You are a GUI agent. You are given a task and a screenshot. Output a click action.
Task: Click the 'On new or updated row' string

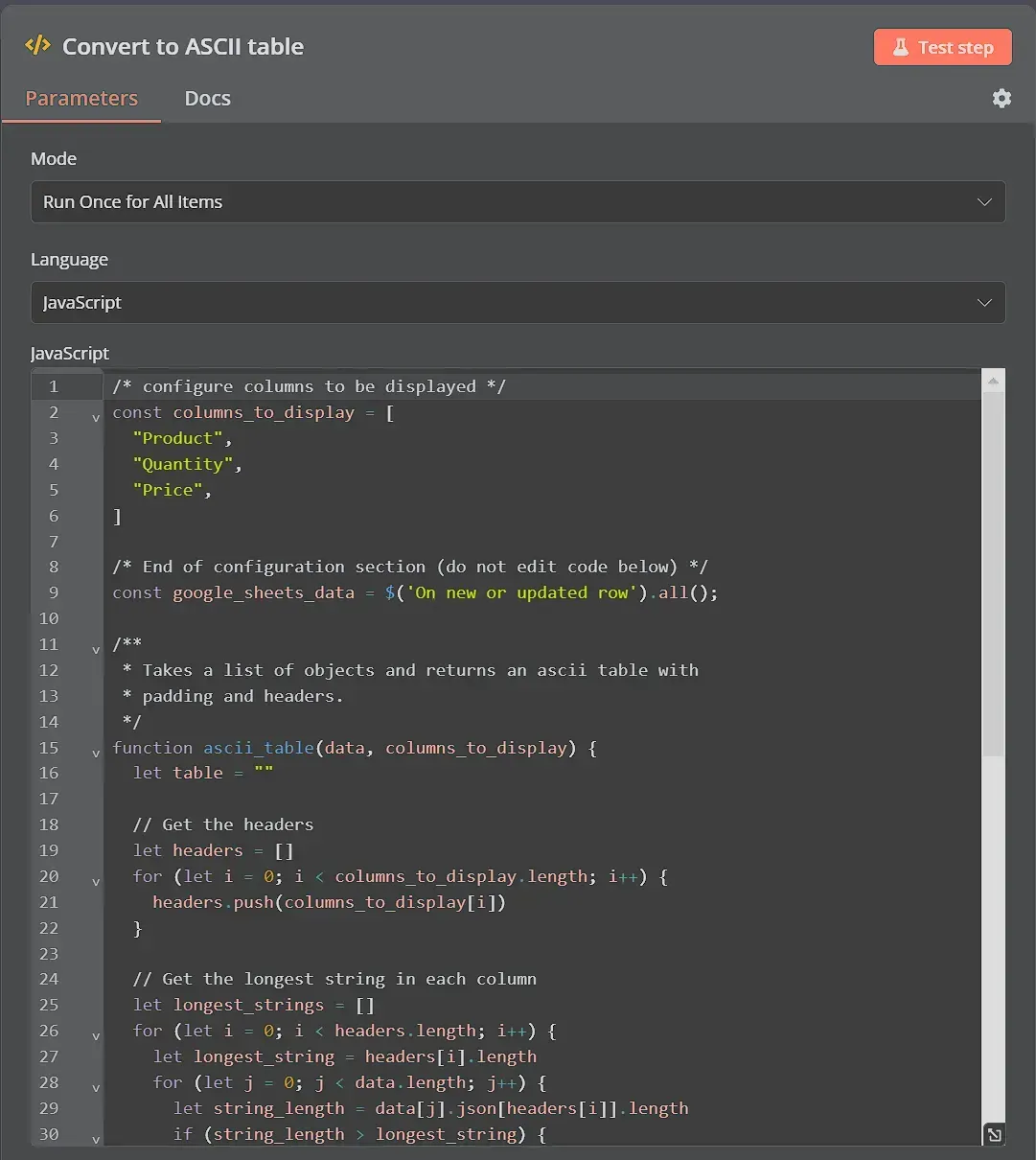(x=521, y=592)
